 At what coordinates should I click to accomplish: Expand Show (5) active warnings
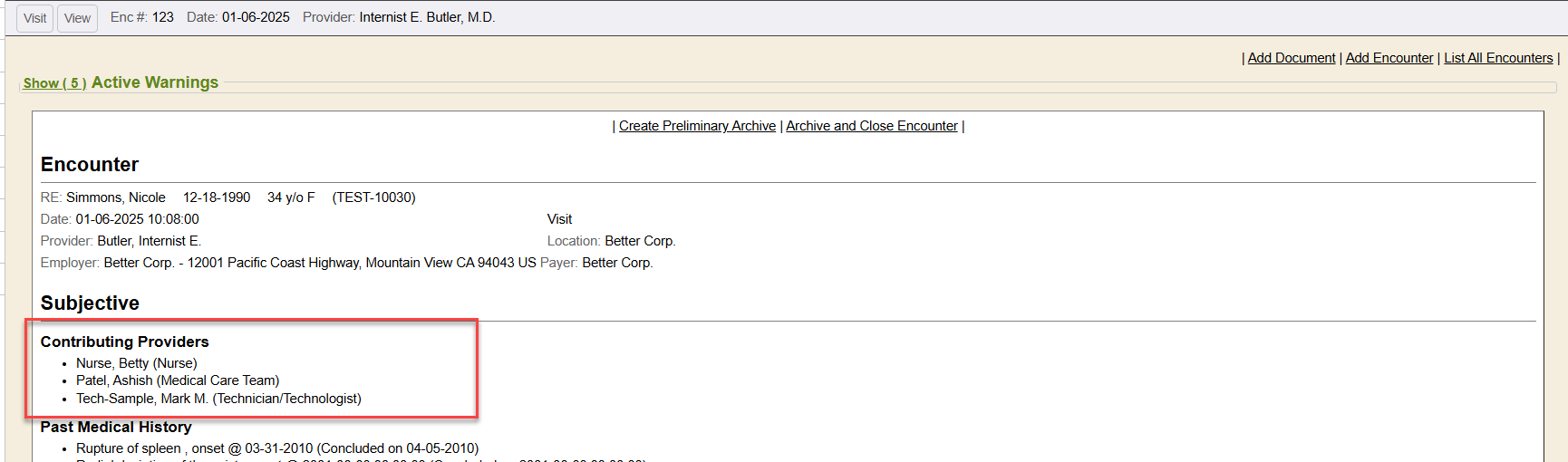tap(54, 83)
